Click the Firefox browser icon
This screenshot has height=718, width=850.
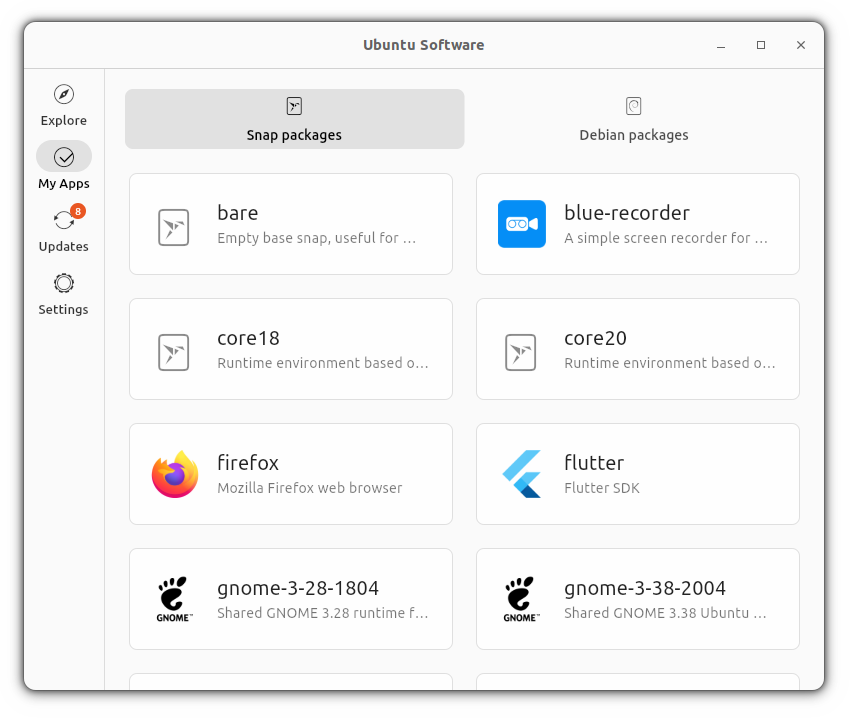(x=174, y=473)
